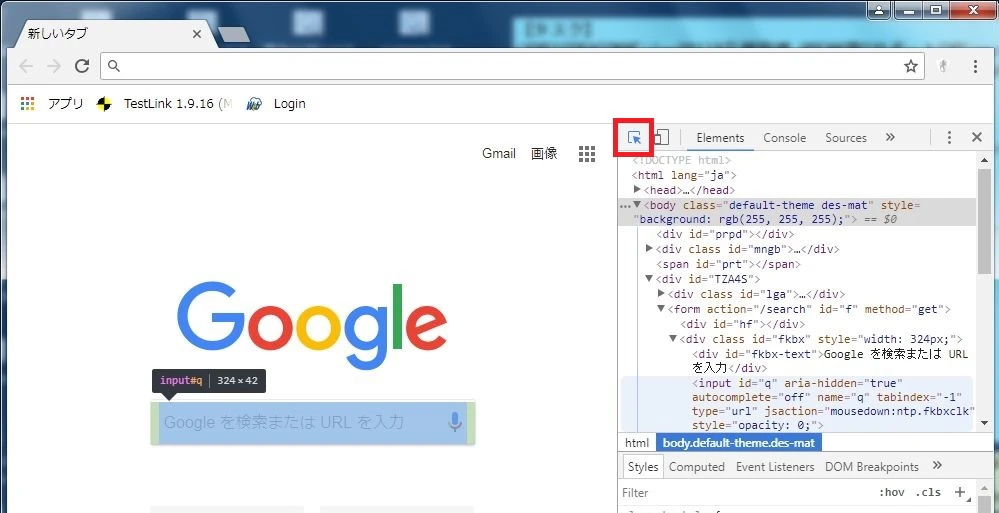The height and width of the screenshot is (513, 999).
Task: Show more sidebar tabs beside DOM Breakpoints
Action: point(937,465)
